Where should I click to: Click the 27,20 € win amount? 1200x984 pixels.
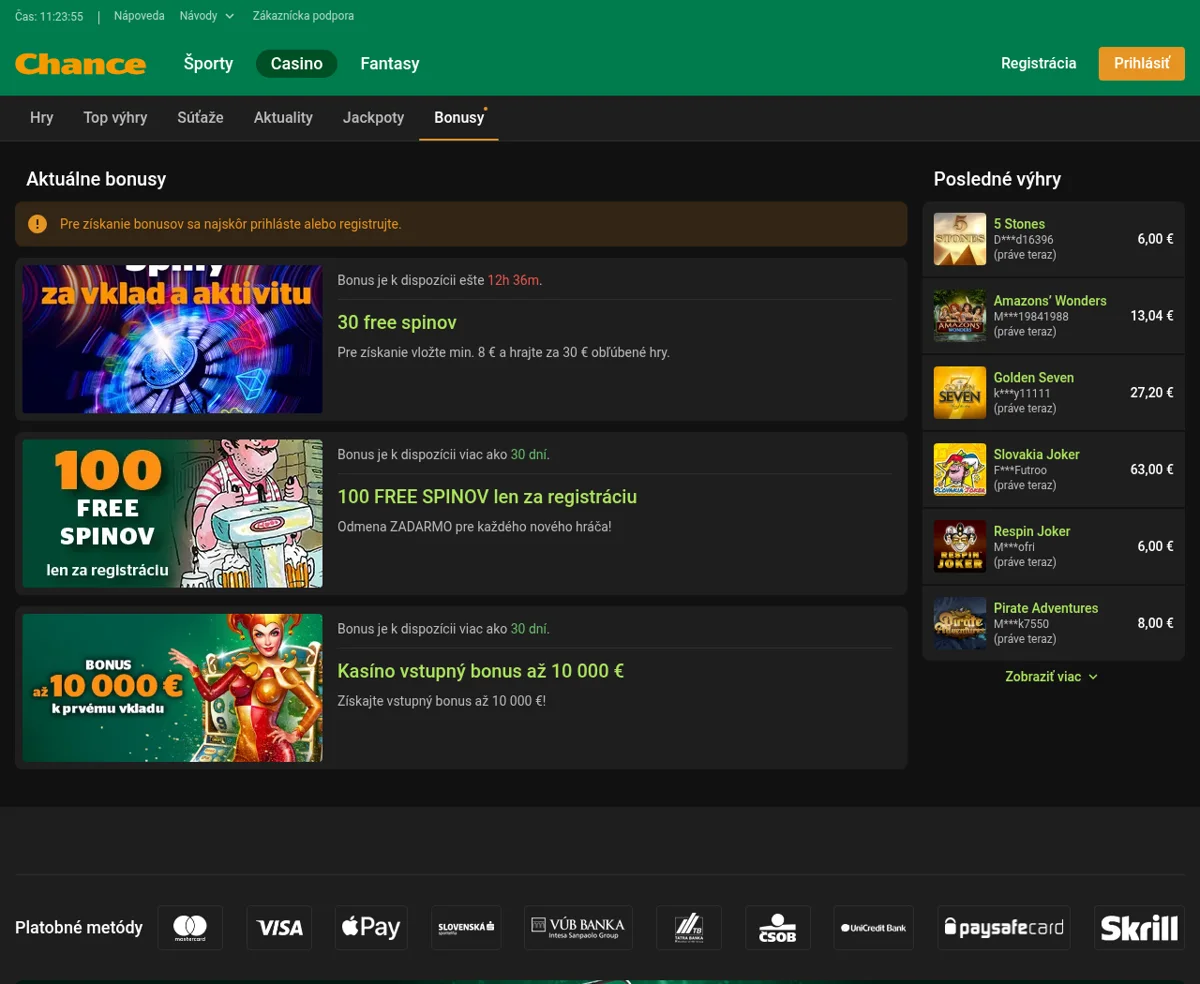pyautogui.click(x=1152, y=393)
